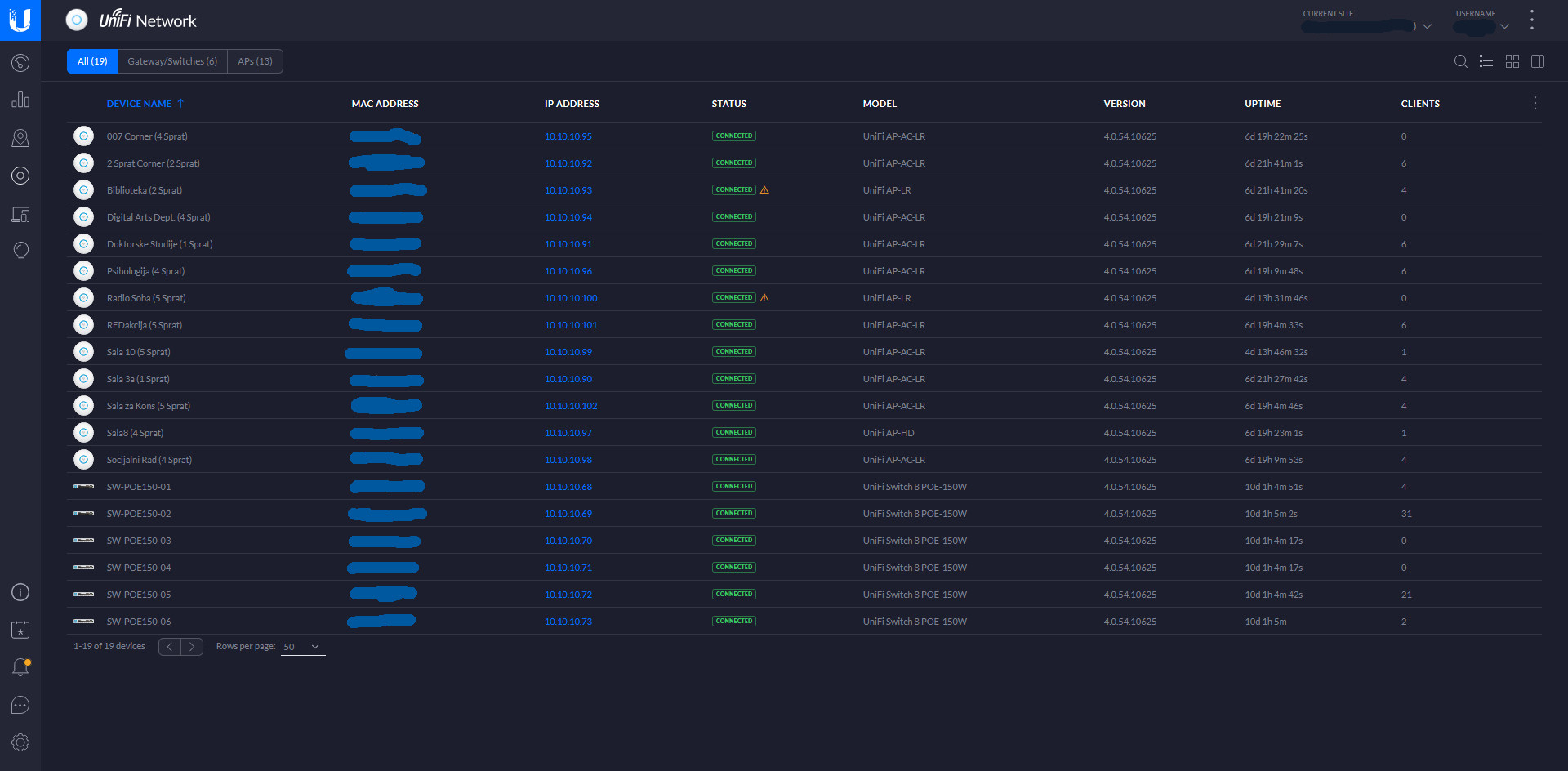The height and width of the screenshot is (771, 1568).
Task: Open IP link 10.10.10.73
Action: [x=568, y=622]
